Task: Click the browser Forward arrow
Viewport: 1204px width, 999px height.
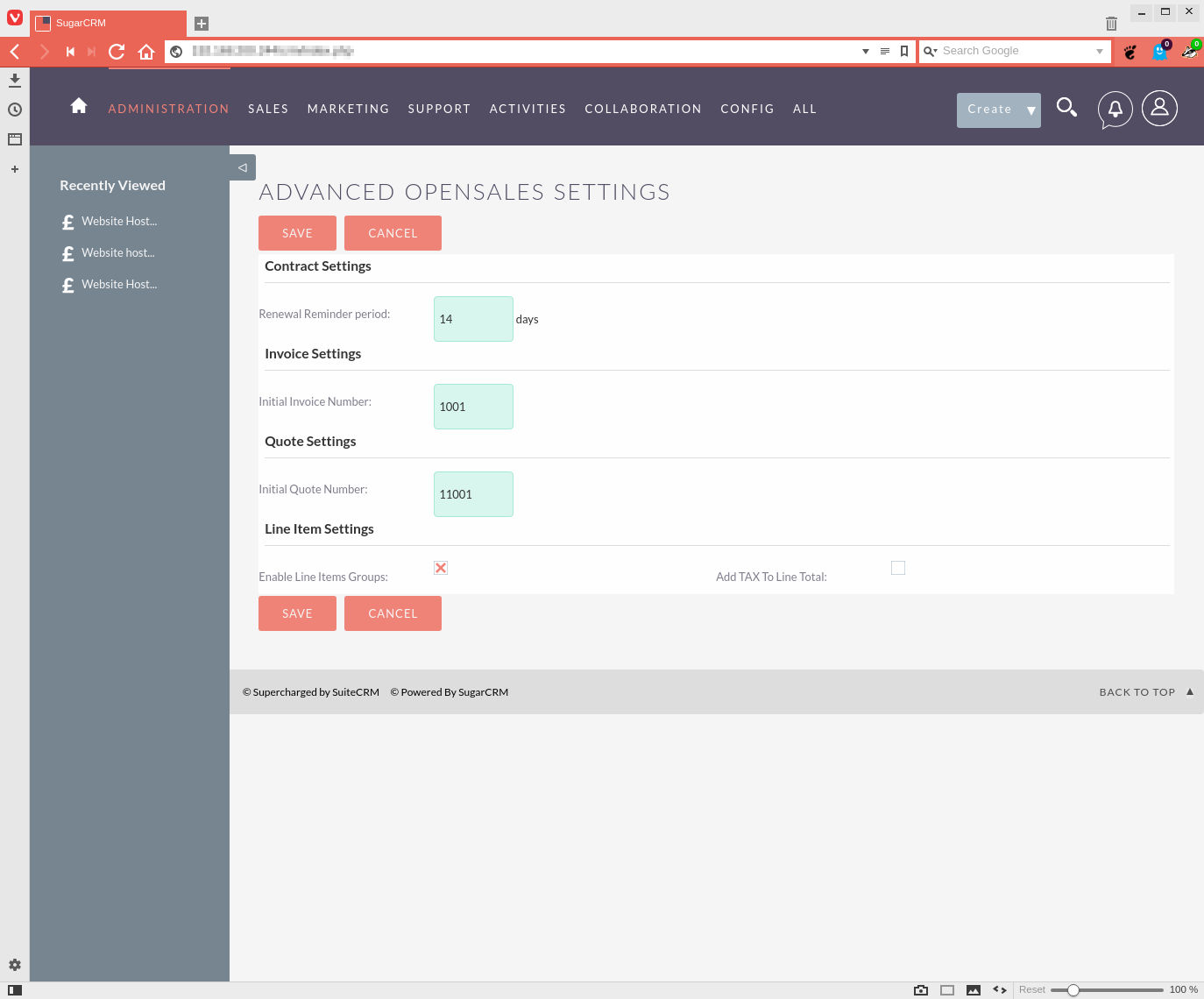Action: 44,52
